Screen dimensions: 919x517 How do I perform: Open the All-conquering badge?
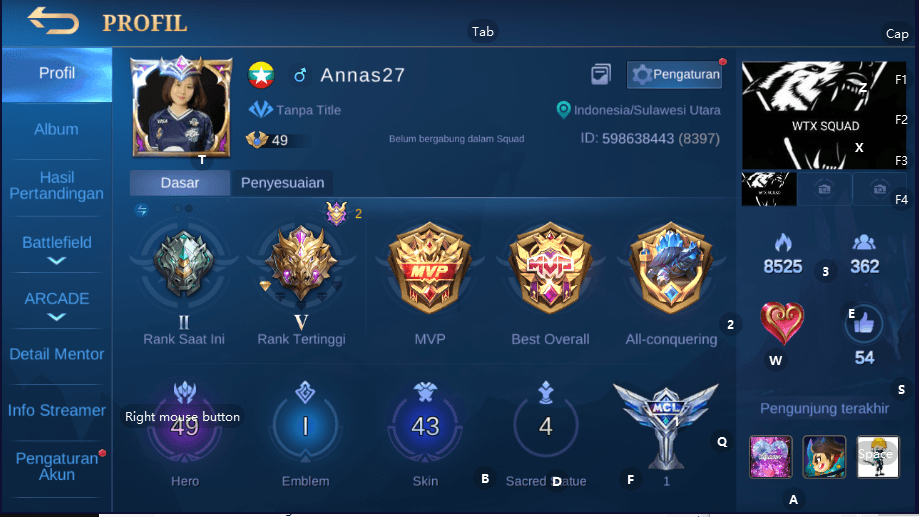(671, 267)
